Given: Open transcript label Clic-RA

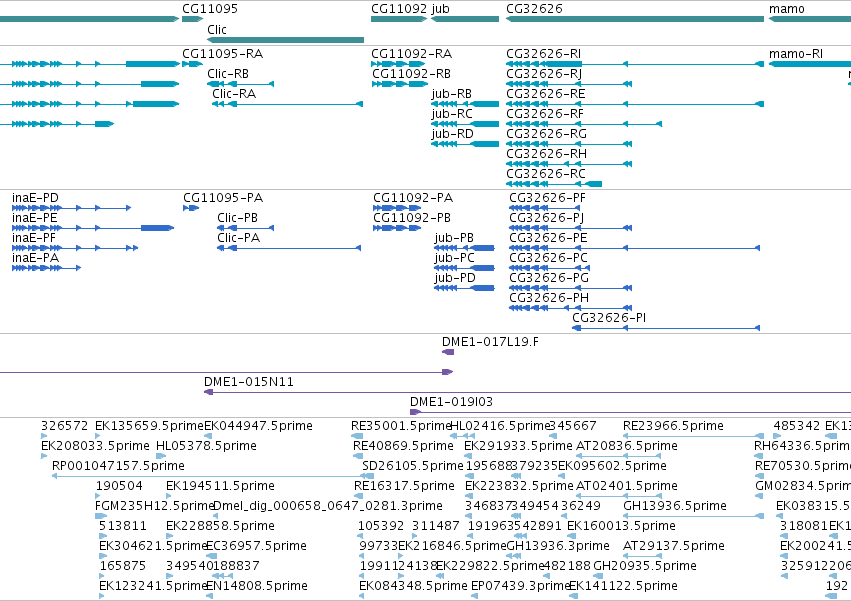Looking at the screenshot, I should 234,94.
